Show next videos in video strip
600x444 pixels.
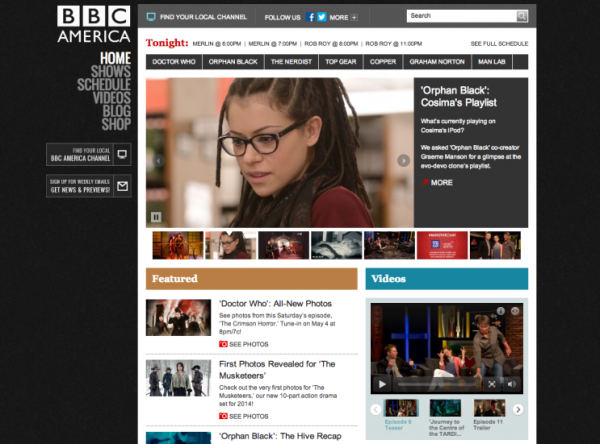518,410
